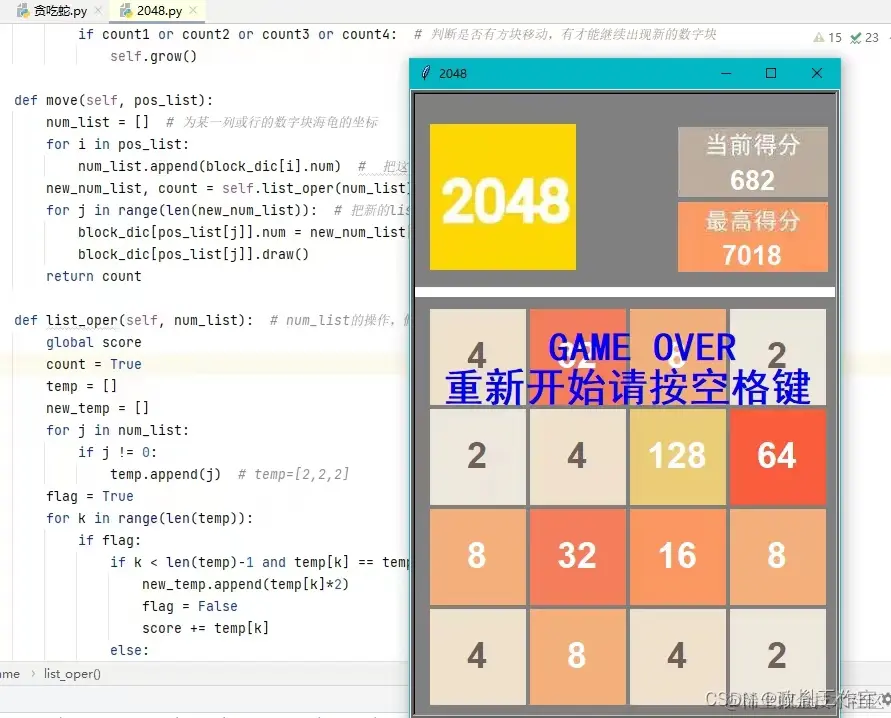Click the 'flag = False' line
Screen dimensions: 891x718
[x=190, y=606]
